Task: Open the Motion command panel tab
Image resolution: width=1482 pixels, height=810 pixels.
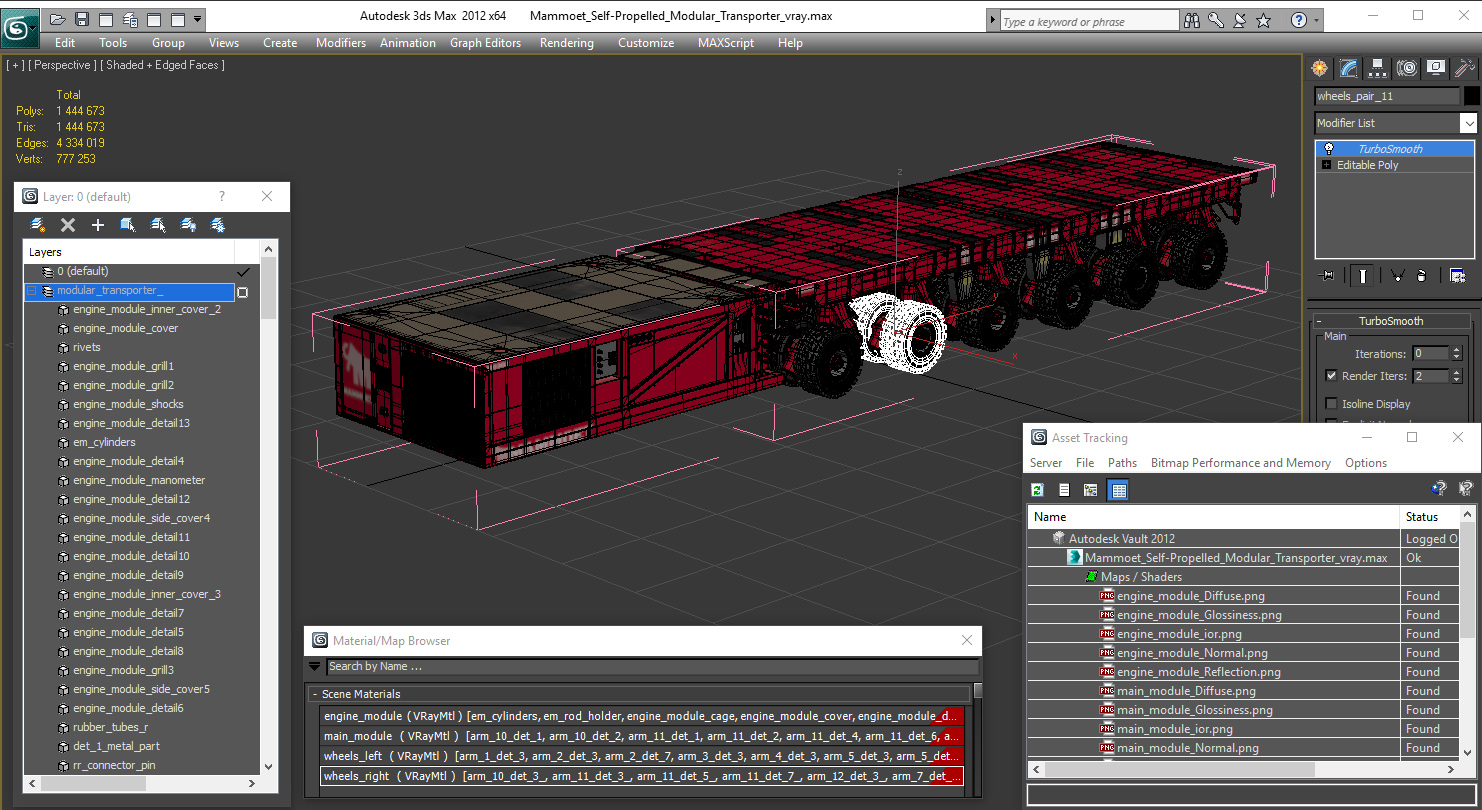Action: point(1407,68)
